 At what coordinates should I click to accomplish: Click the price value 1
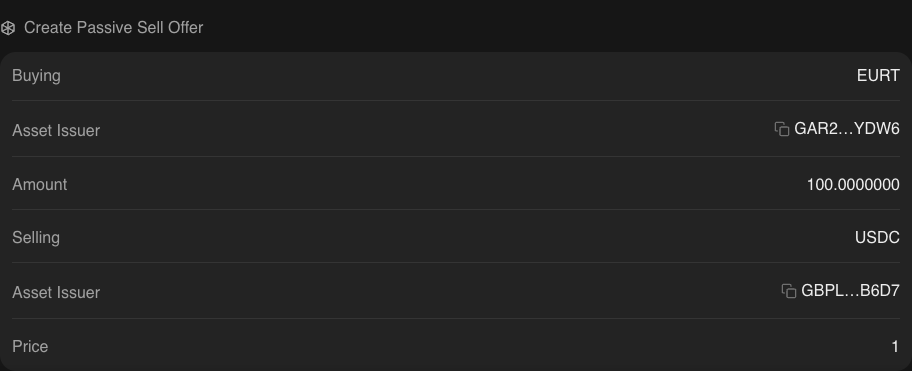click(x=895, y=347)
